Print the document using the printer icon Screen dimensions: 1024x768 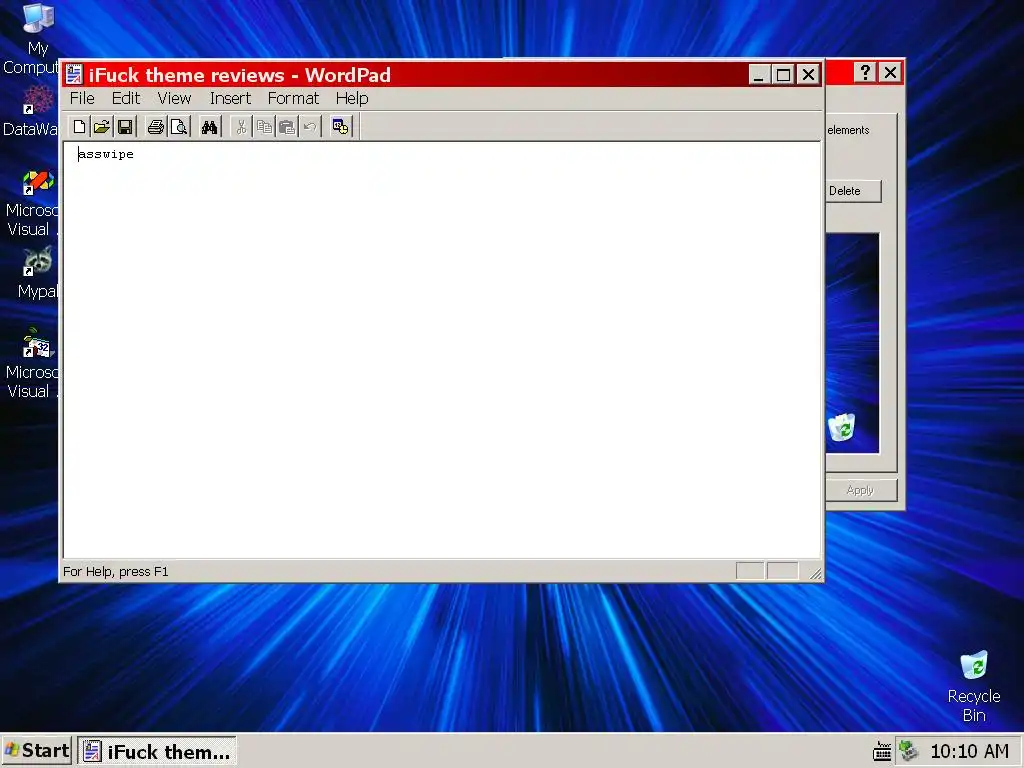pyautogui.click(x=155, y=127)
